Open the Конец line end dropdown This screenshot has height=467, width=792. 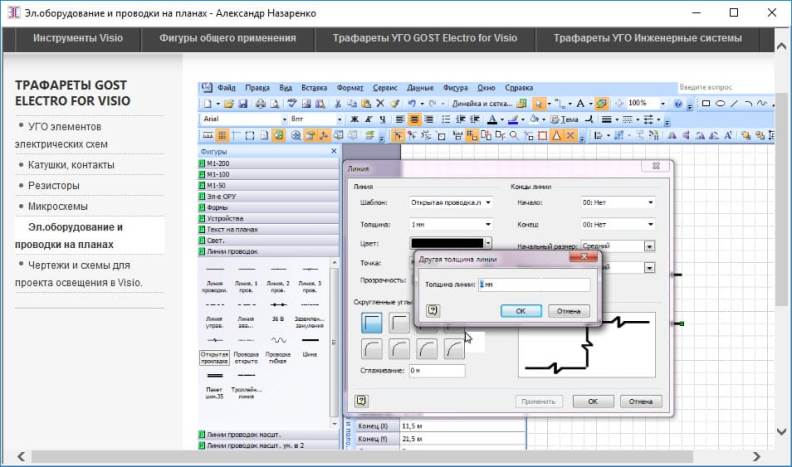click(650, 224)
